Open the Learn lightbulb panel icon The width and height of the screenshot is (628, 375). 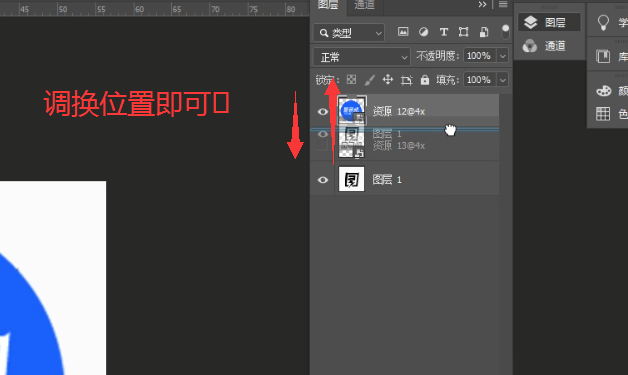(603, 22)
